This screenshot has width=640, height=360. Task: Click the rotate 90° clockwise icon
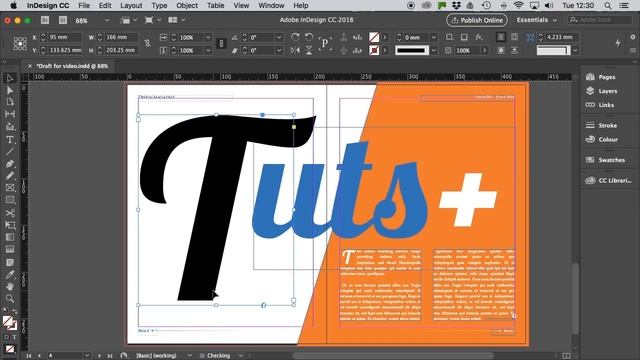(x=295, y=37)
